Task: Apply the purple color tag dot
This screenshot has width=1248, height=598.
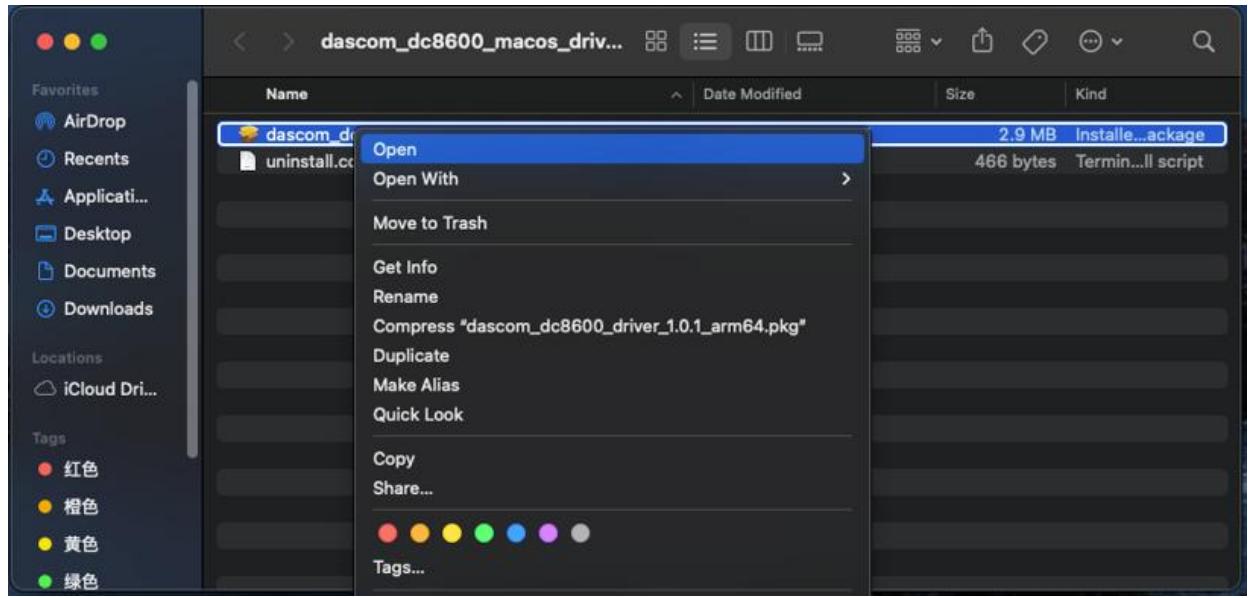Action: [x=548, y=534]
